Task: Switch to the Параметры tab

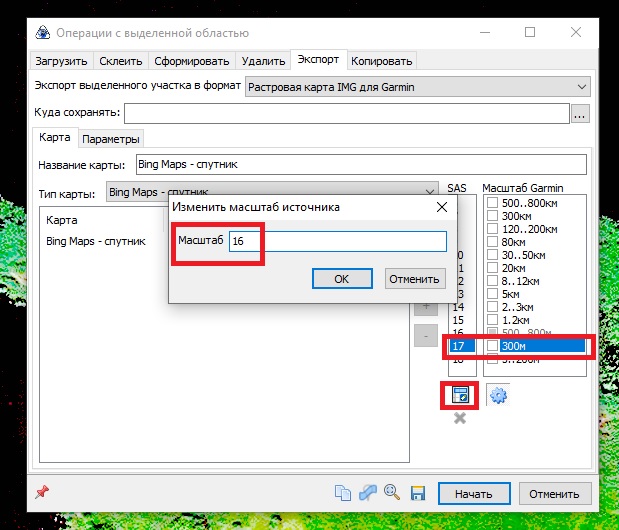Action: click(111, 139)
